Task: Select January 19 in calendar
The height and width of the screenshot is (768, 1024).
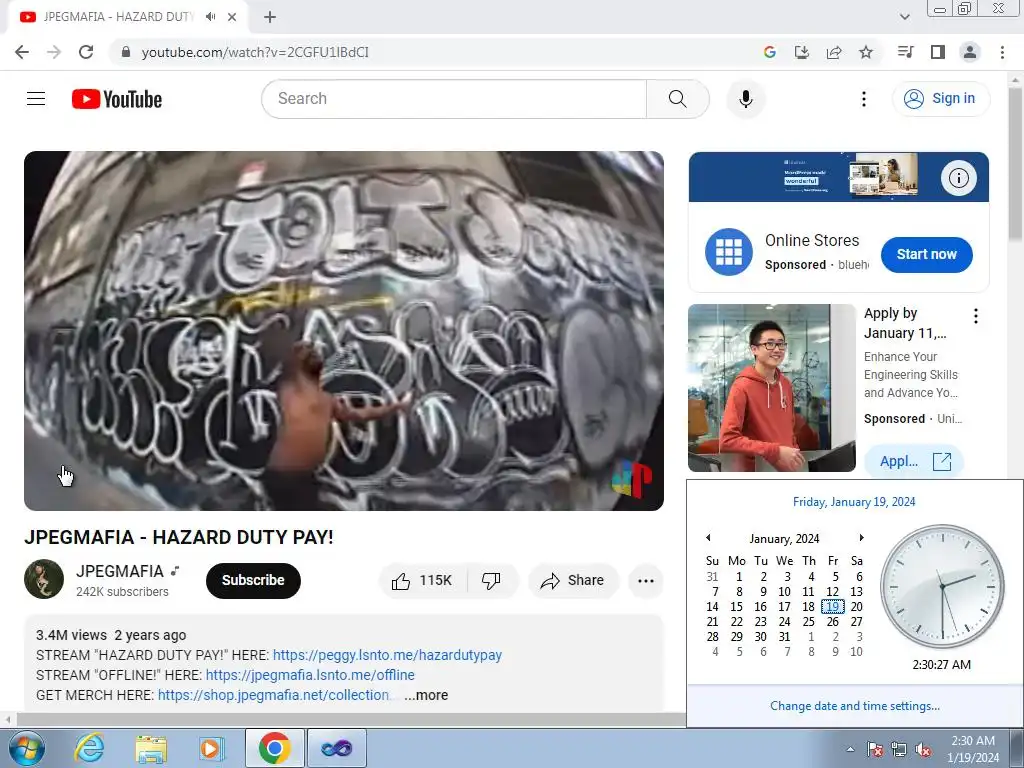Action: point(833,607)
